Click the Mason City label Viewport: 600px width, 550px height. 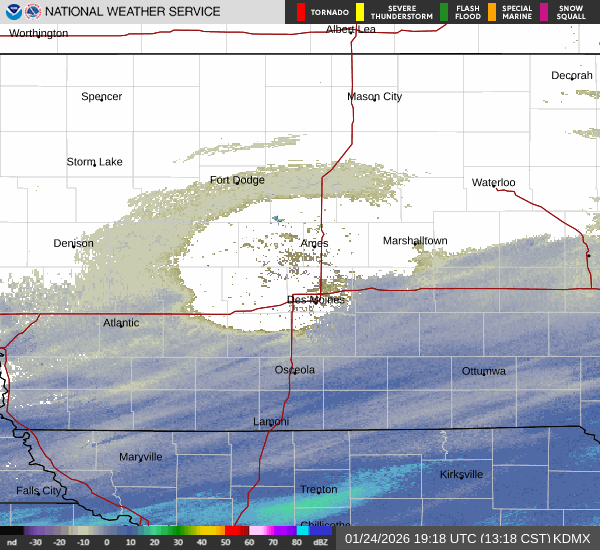point(374,97)
